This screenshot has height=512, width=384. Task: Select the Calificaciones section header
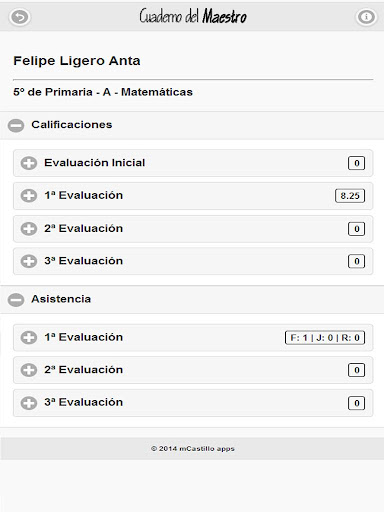pyautogui.click(x=192, y=125)
